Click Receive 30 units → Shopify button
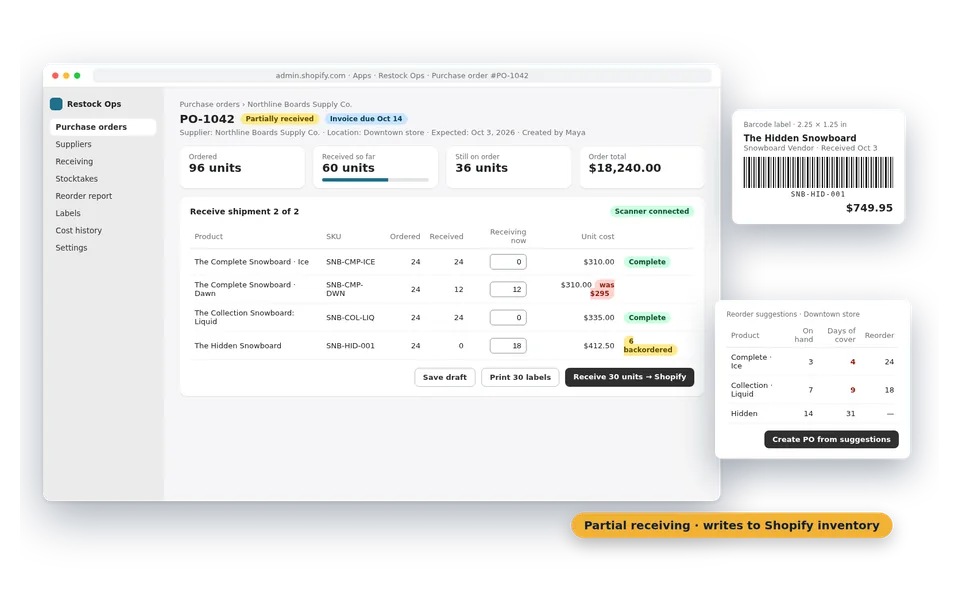 pyautogui.click(x=629, y=377)
